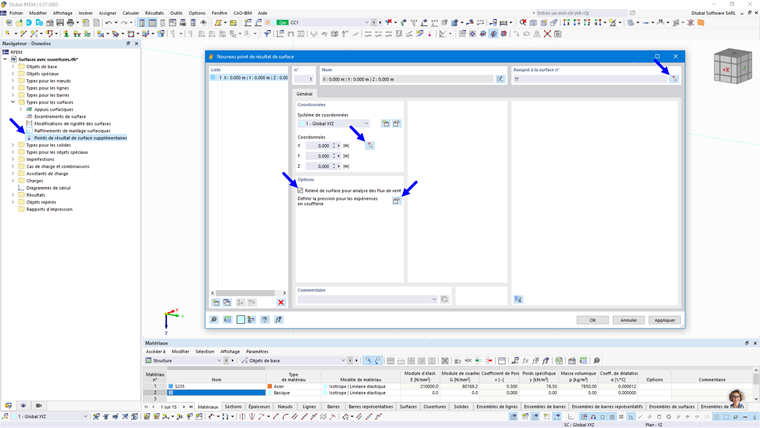Viewport: 760px width, 428px height.
Task: Click the cyan color box in dialog bottom
Action: coord(240,320)
